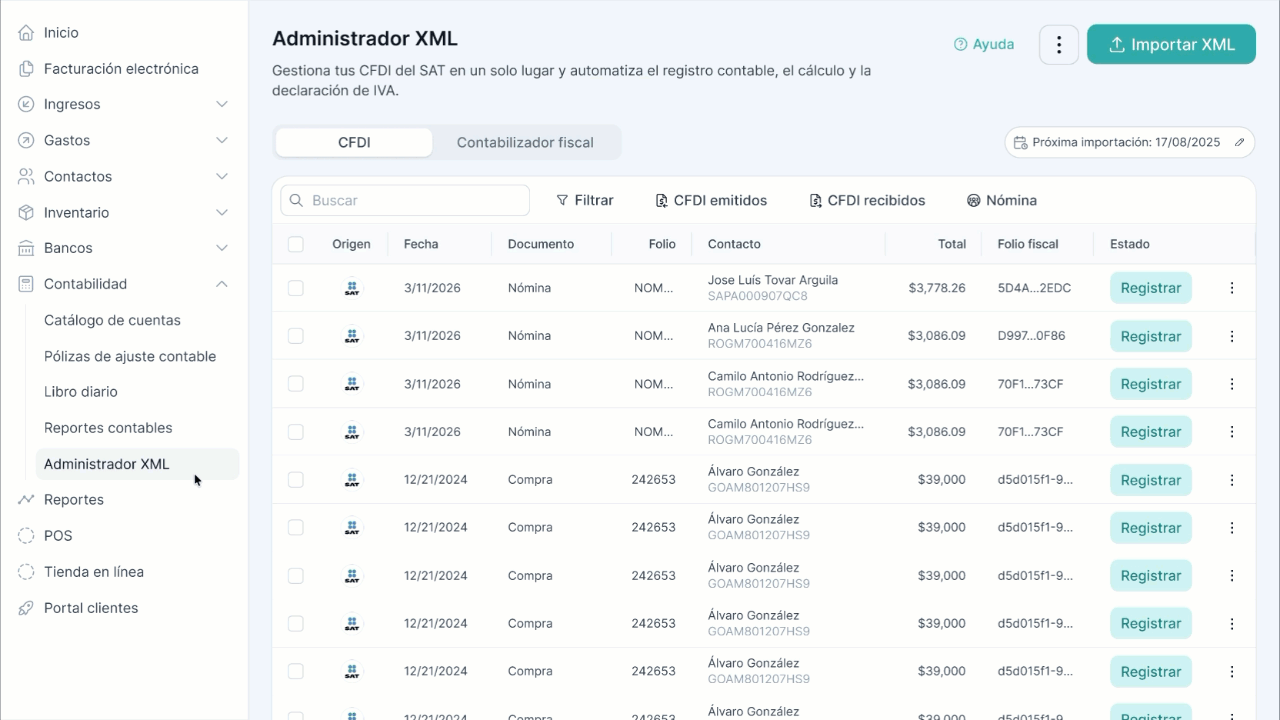The height and width of the screenshot is (720, 1280).
Task: Click the Ingresos arrow icon
Action: (x=26, y=104)
